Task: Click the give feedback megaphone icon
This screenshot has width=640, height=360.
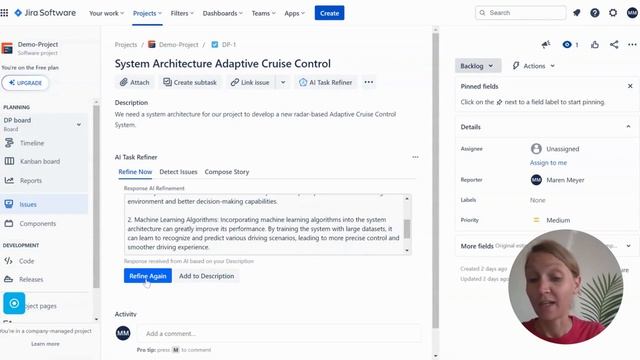Action: click(x=546, y=44)
